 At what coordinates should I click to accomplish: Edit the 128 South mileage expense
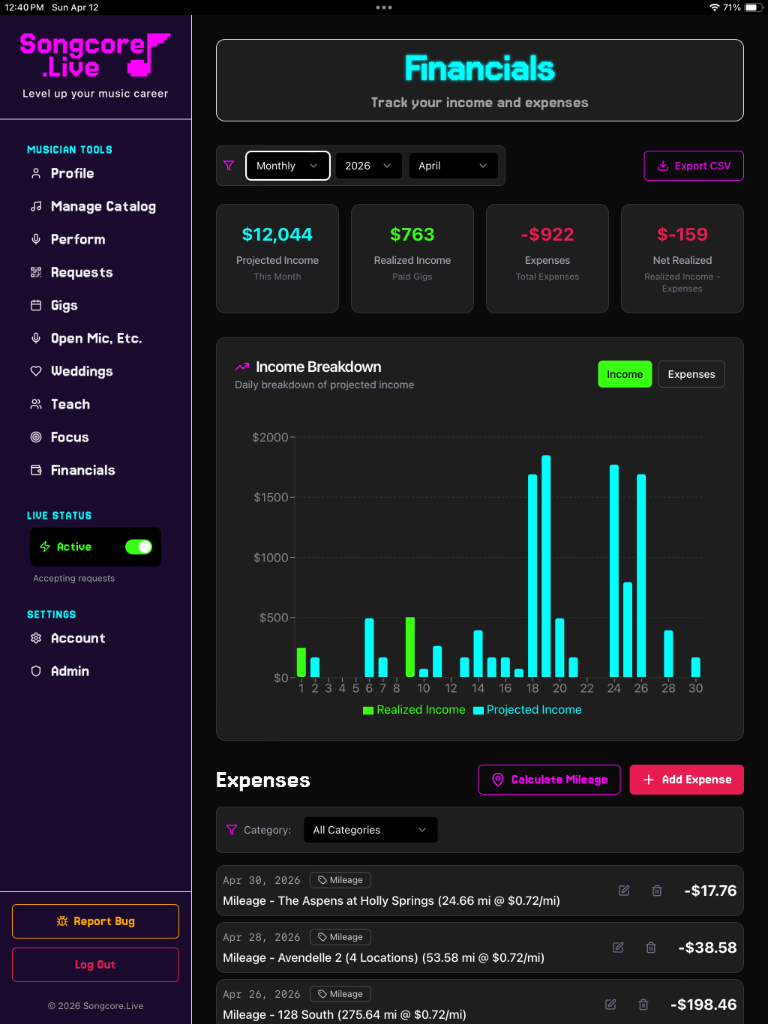coord(611,1004)
